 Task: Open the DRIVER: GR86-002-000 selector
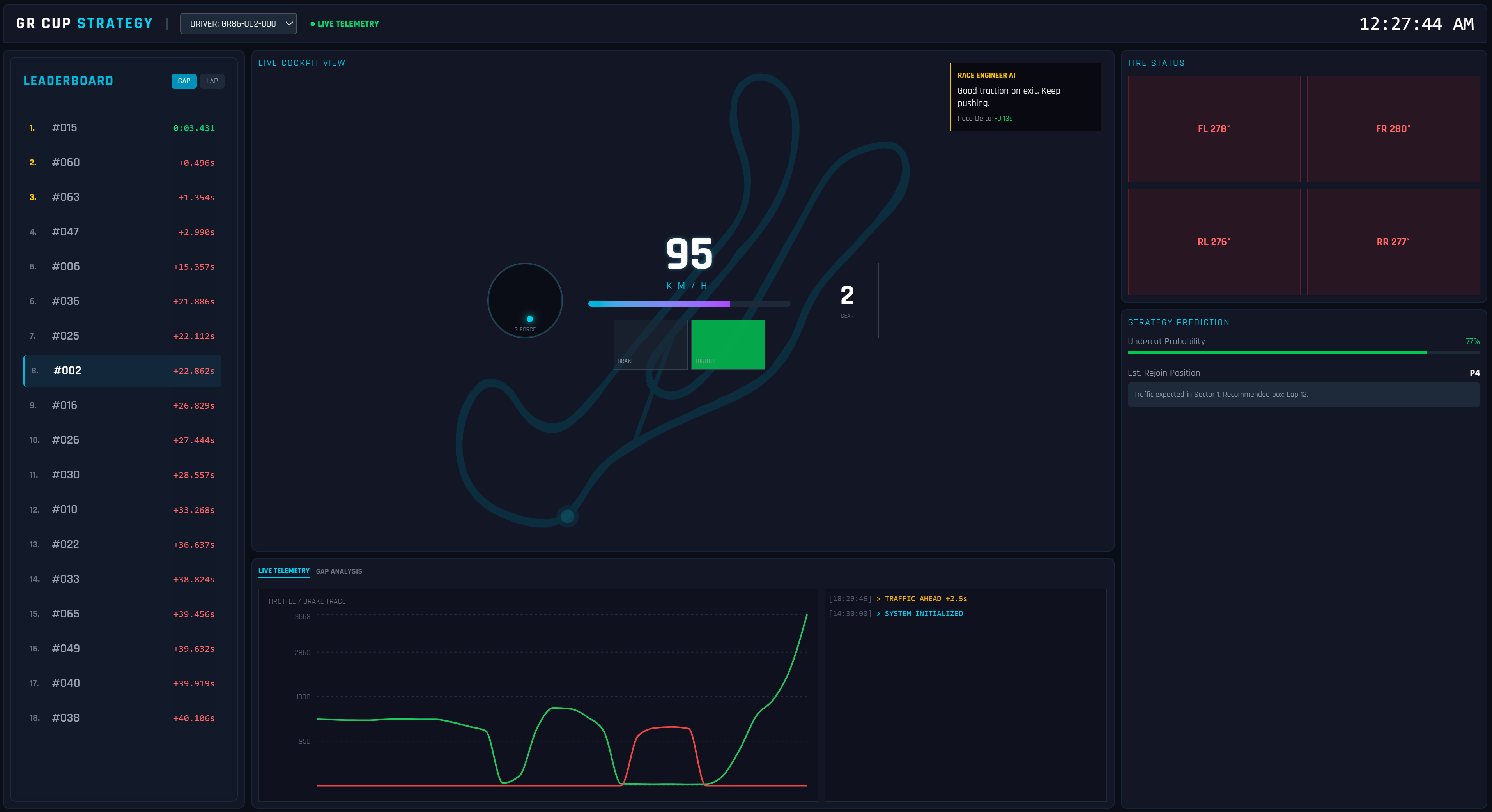[237, 24]
